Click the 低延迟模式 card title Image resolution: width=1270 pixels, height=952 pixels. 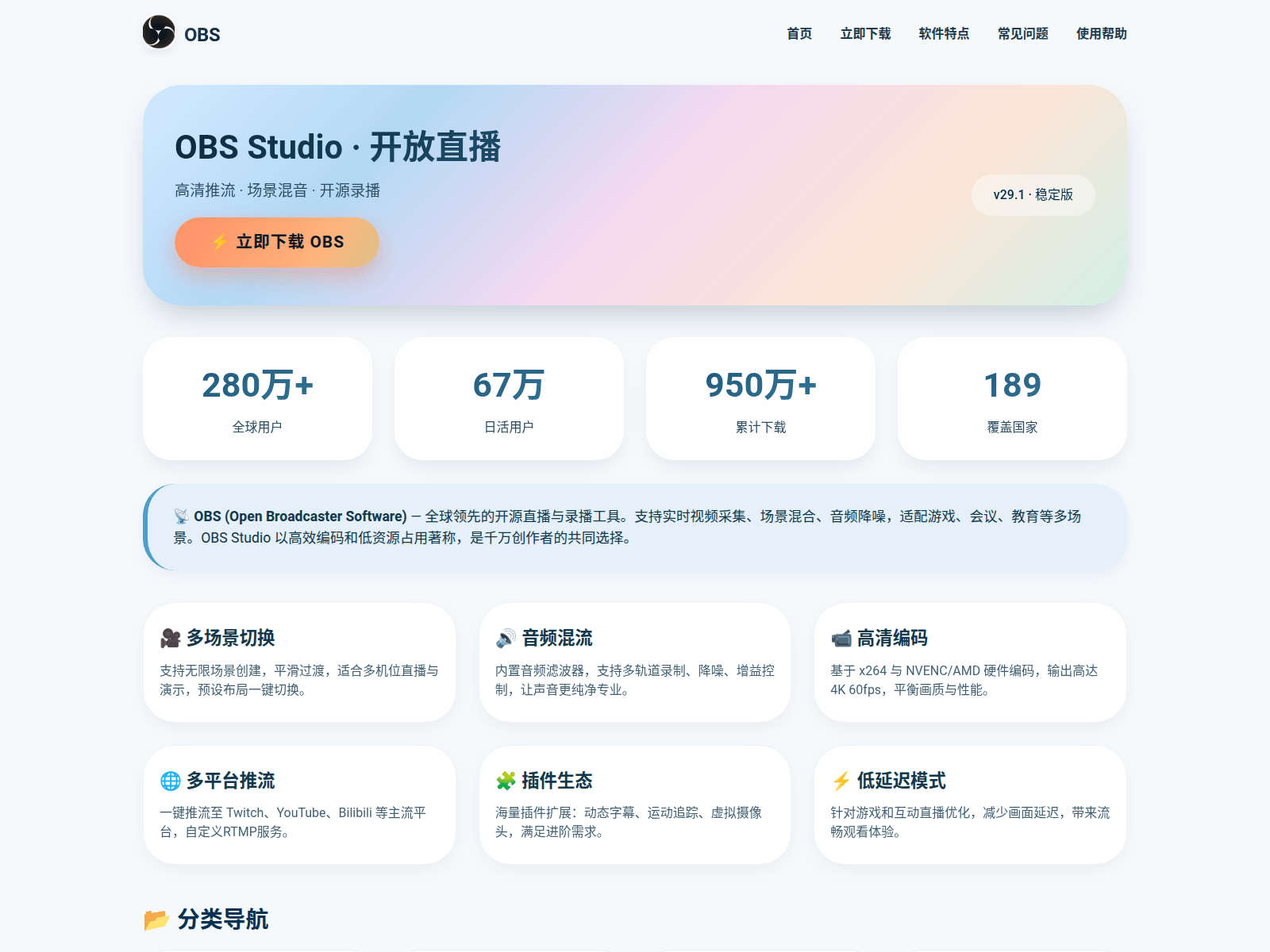point(902,781)
